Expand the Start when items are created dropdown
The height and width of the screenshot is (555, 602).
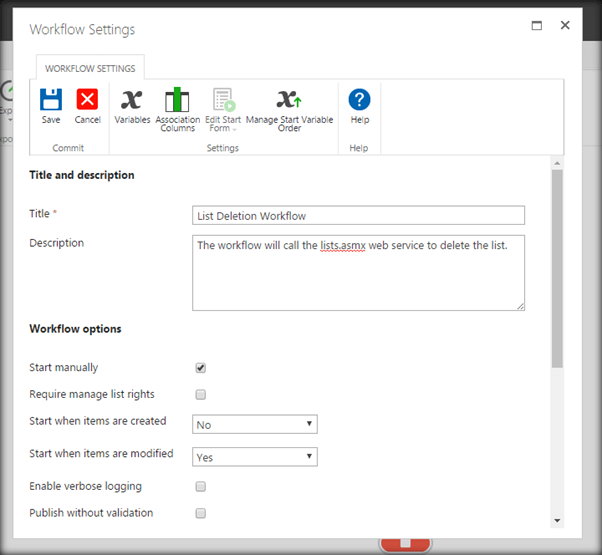click(x=254, y=424)
